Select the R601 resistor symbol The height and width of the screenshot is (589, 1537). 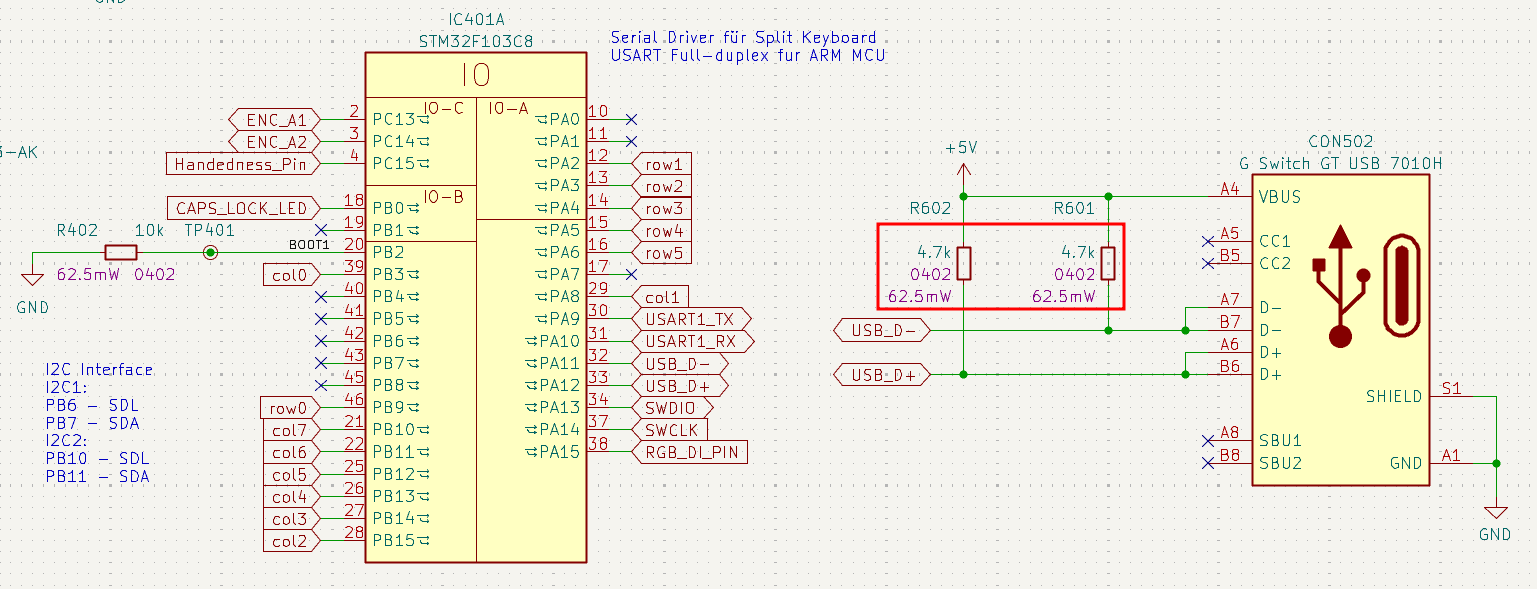coord(1108,263)
